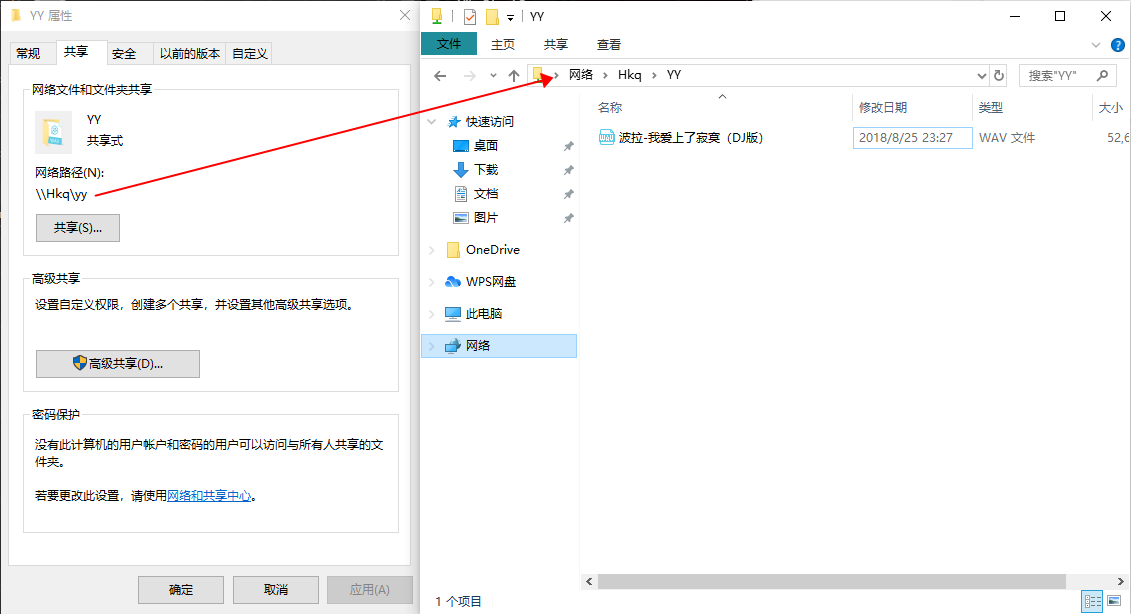Click Properties icon in quick access toolbar
The width and height of the screenshot is (1131, 614).
point(470,17)
